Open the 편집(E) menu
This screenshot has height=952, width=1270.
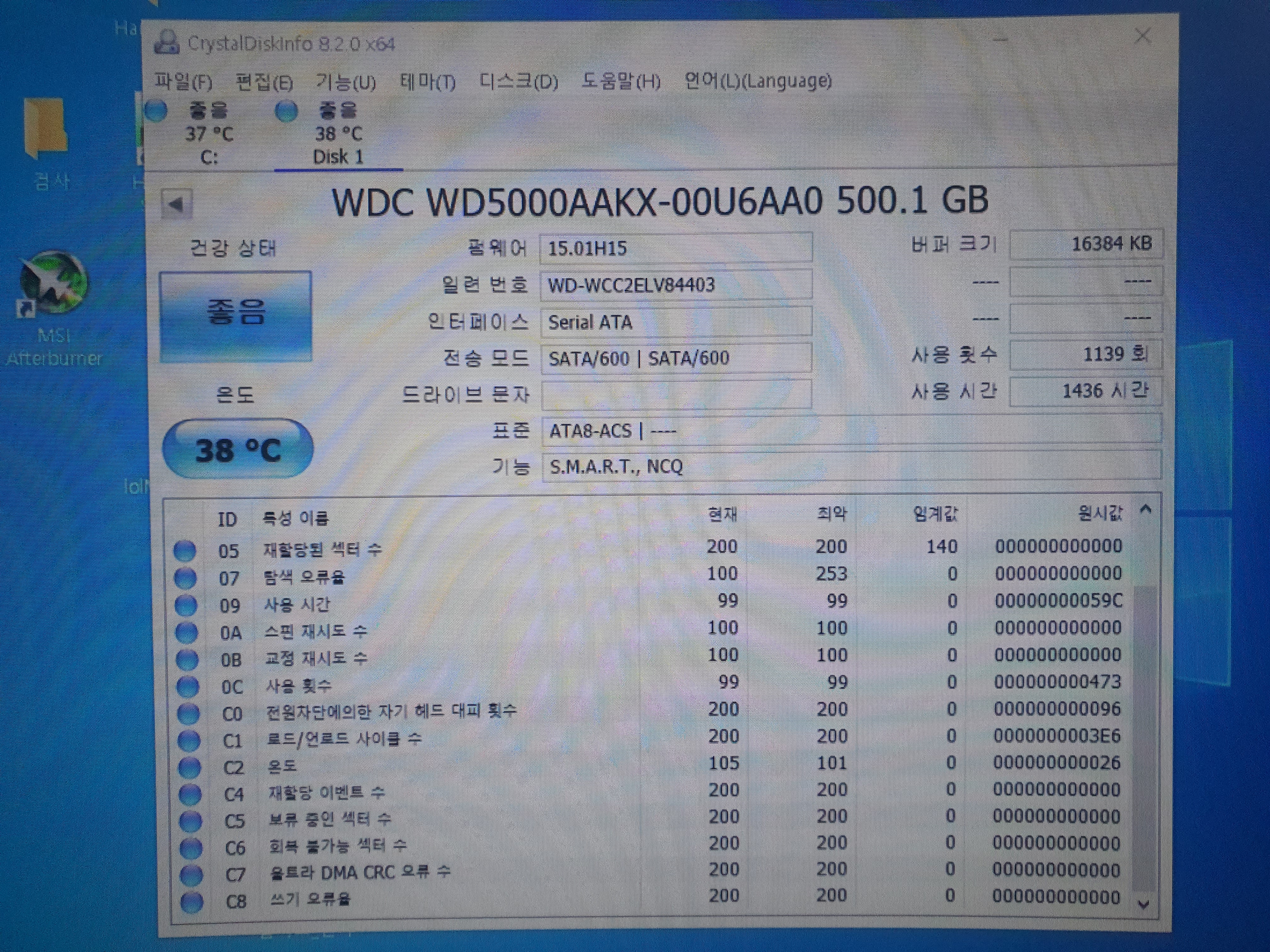click(265, 82)
